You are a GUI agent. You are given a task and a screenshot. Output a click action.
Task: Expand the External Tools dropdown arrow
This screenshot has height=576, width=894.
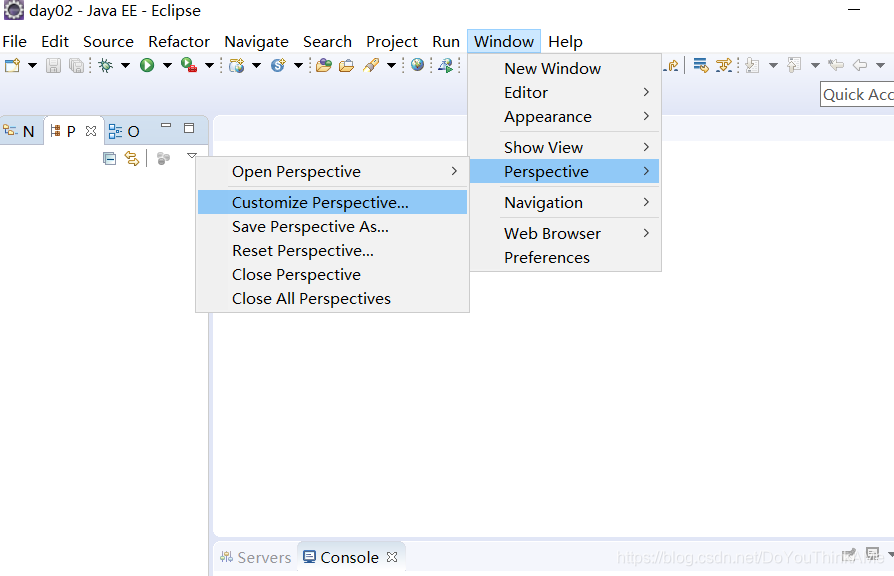click(x=209, y=66)
